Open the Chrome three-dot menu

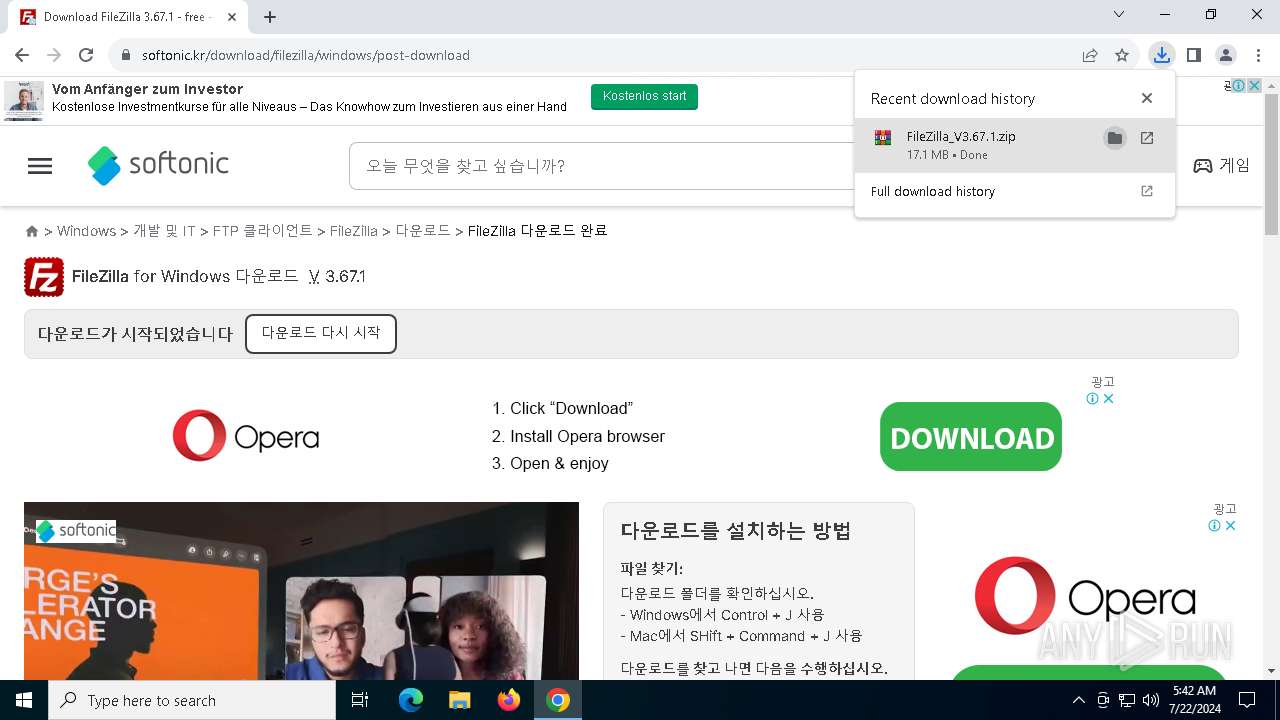click(x=1257, y=55)
